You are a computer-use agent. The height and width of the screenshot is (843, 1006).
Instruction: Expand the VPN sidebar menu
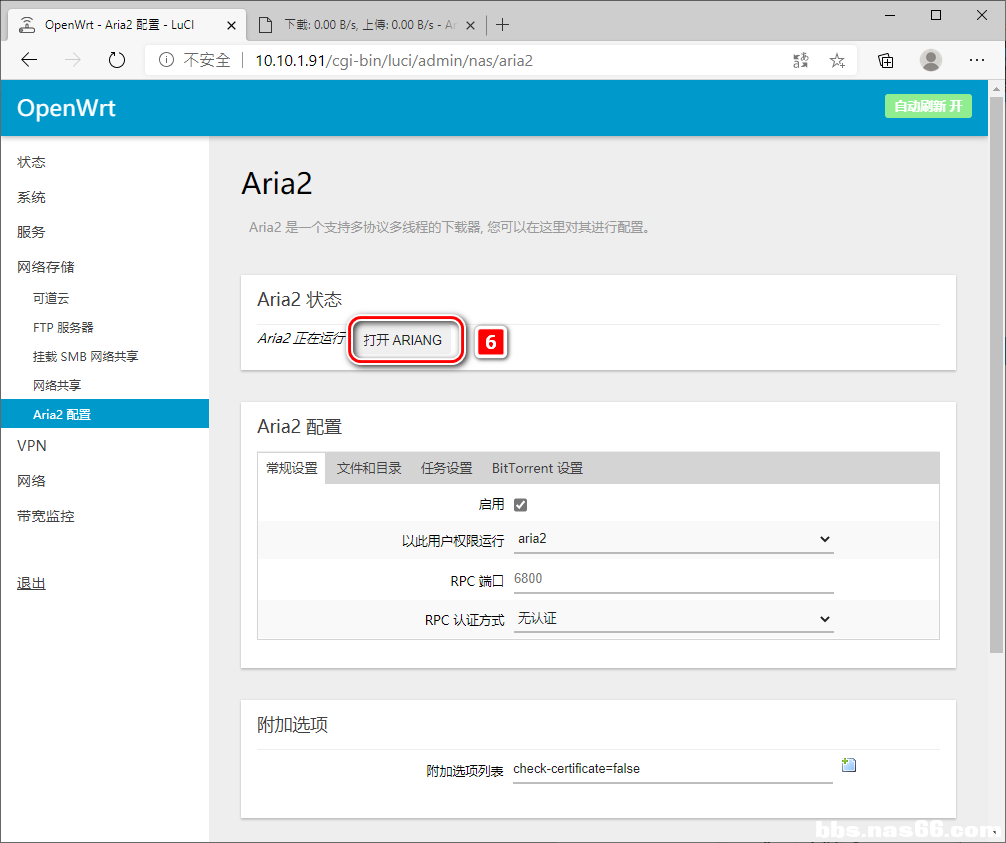pos(31,445)
